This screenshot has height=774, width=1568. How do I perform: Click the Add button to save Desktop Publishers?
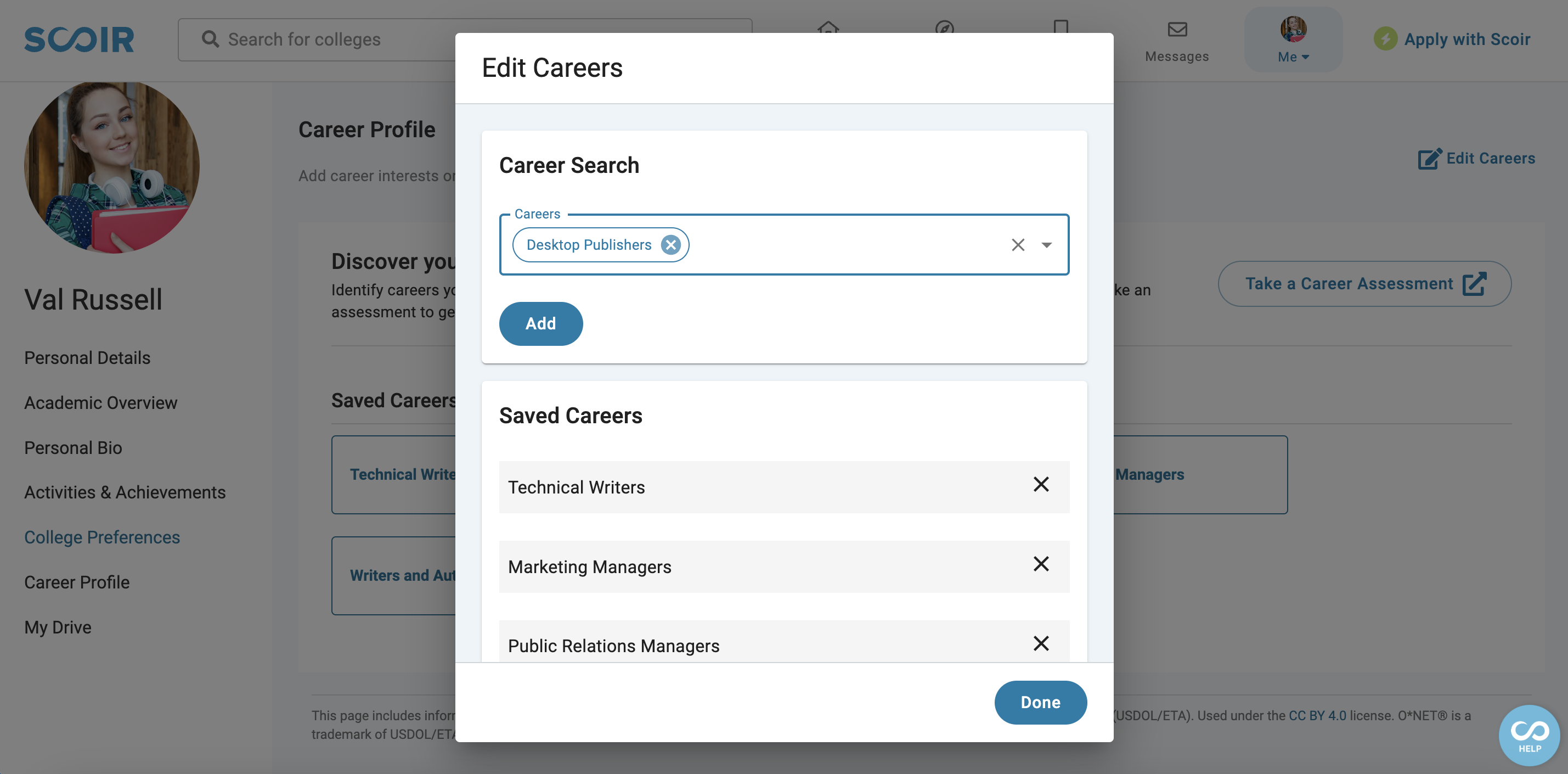[540, 323]
